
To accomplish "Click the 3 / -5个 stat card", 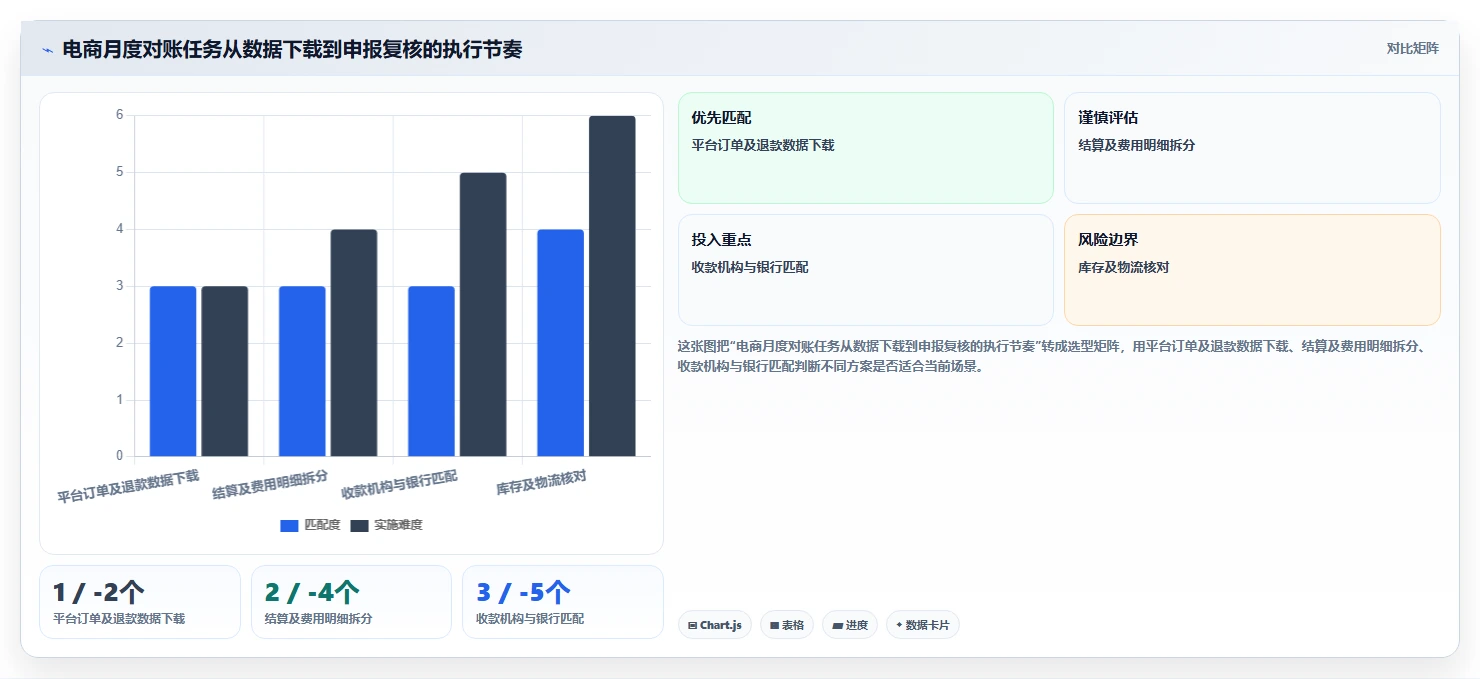I will click(x=563, y=602).
